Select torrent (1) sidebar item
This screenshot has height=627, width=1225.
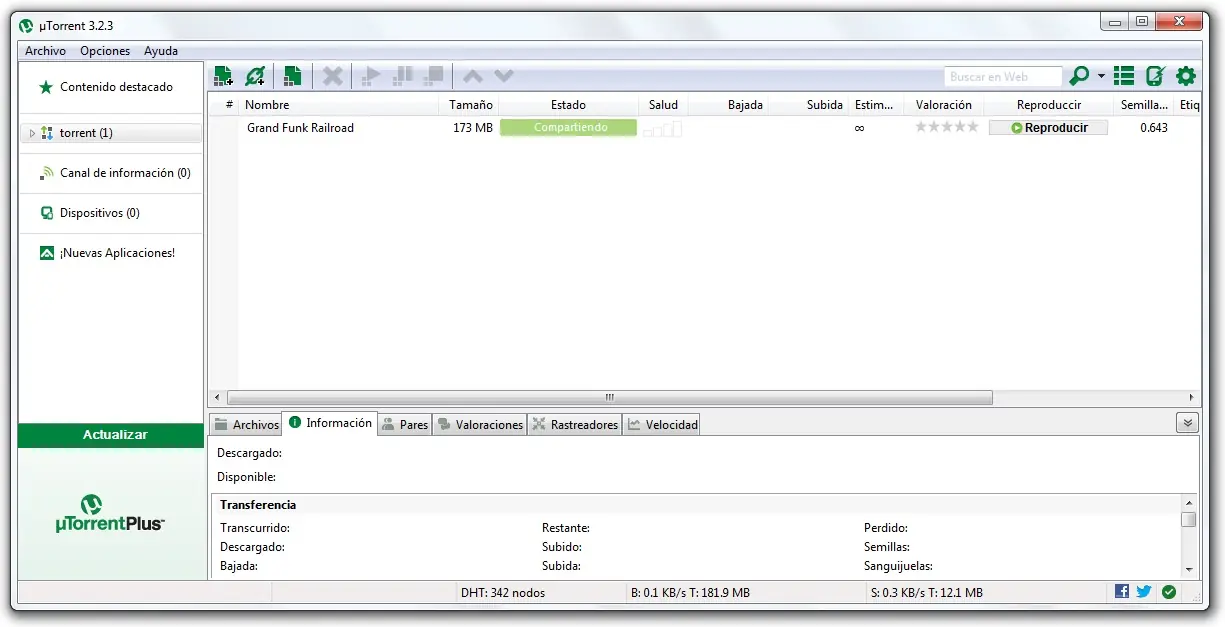[111, 133]
